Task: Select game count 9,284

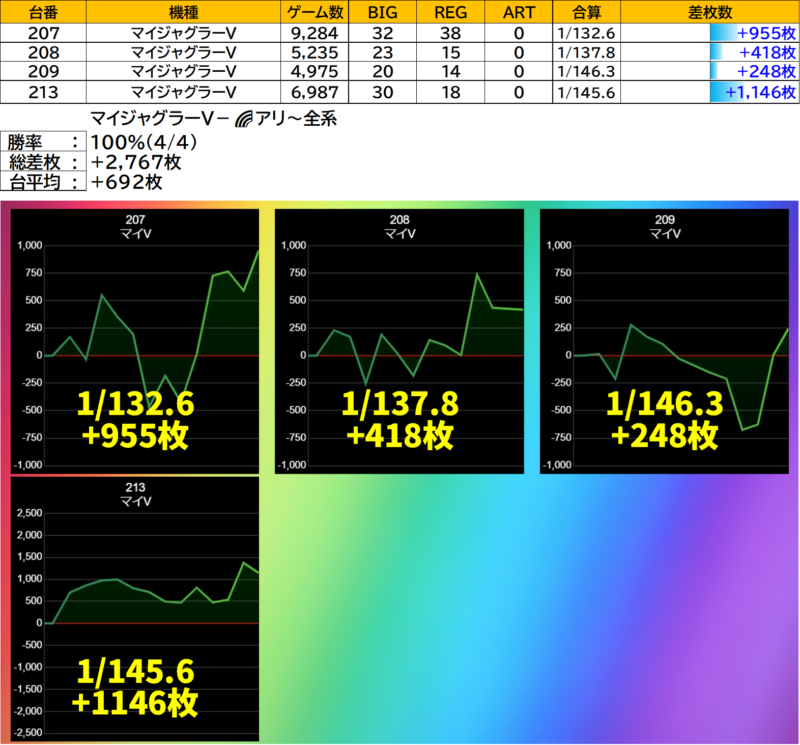Action: tap(314, 33)
